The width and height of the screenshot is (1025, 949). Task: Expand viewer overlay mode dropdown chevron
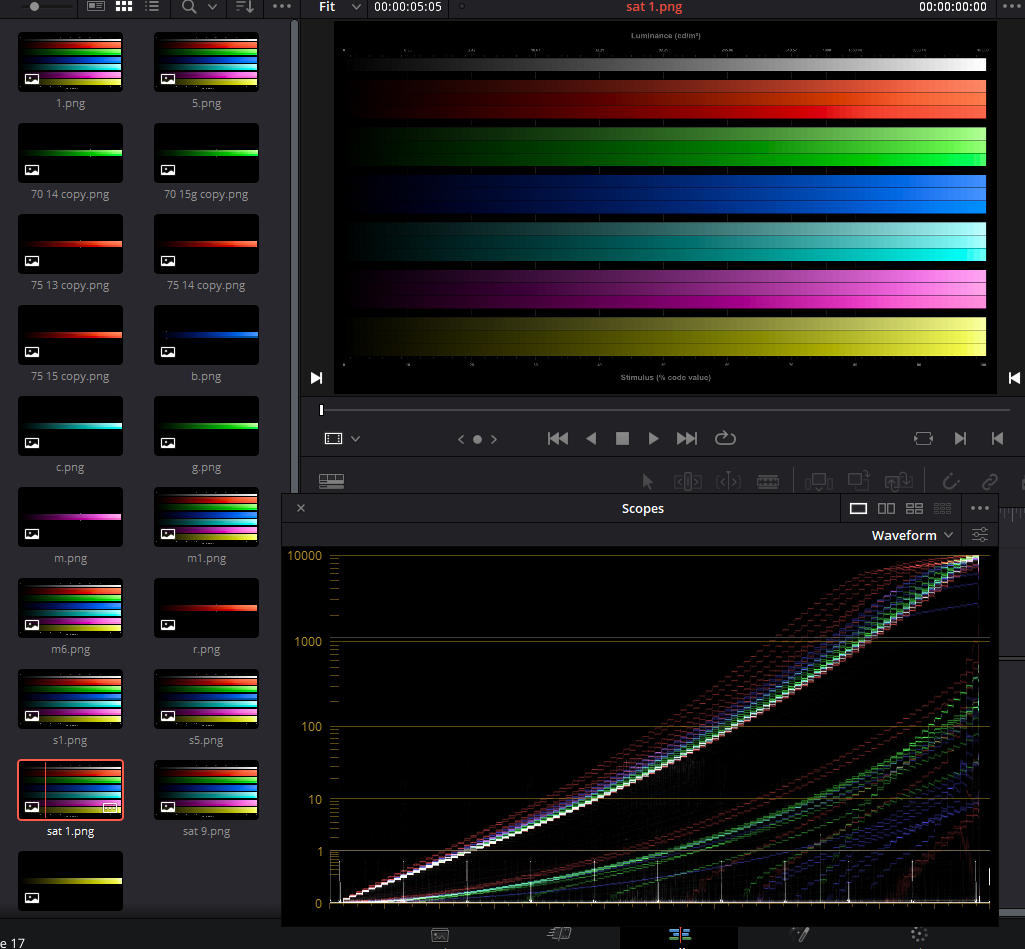[356, 439]
